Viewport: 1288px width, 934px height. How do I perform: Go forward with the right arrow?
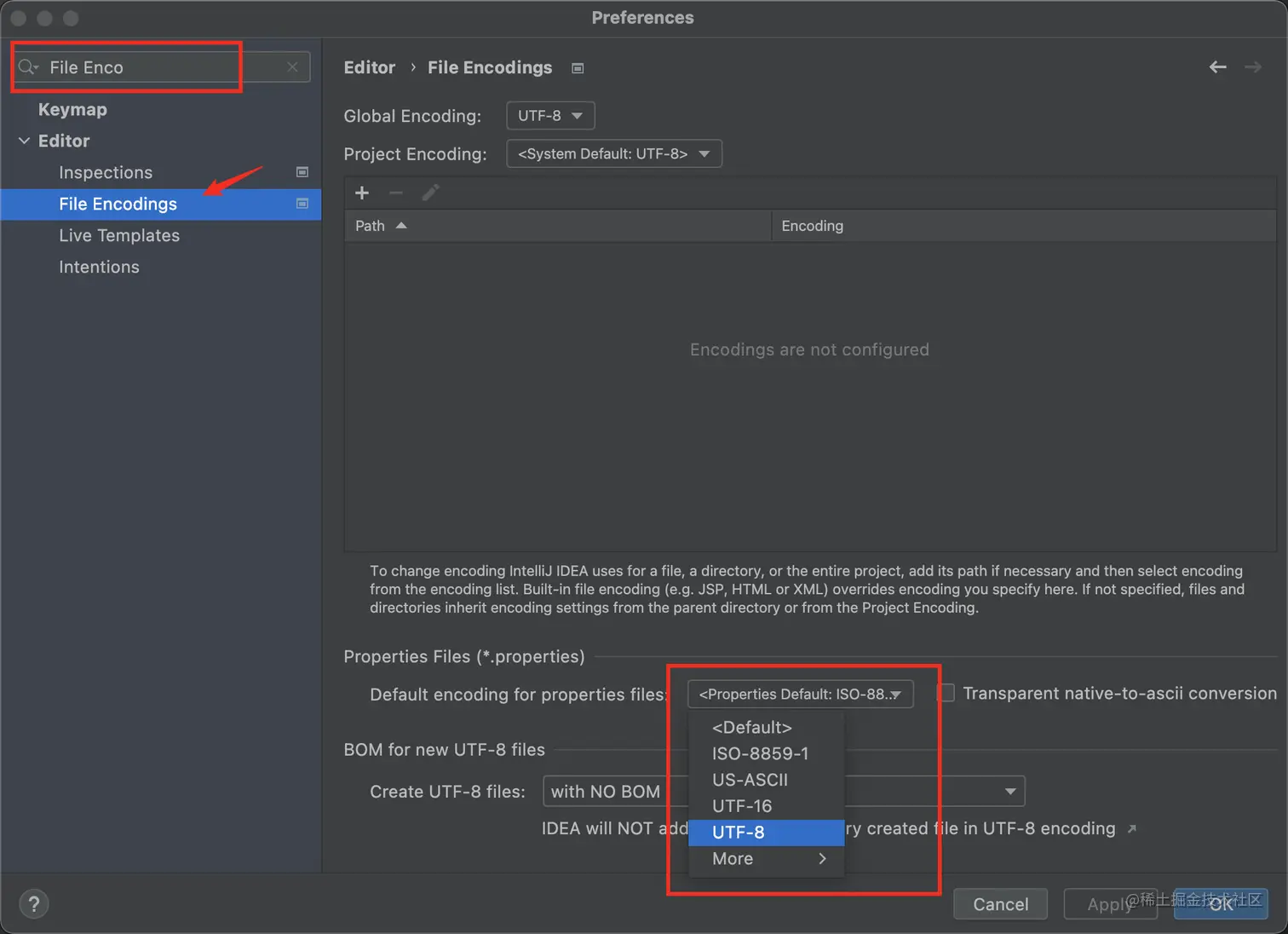point(1253,67)
